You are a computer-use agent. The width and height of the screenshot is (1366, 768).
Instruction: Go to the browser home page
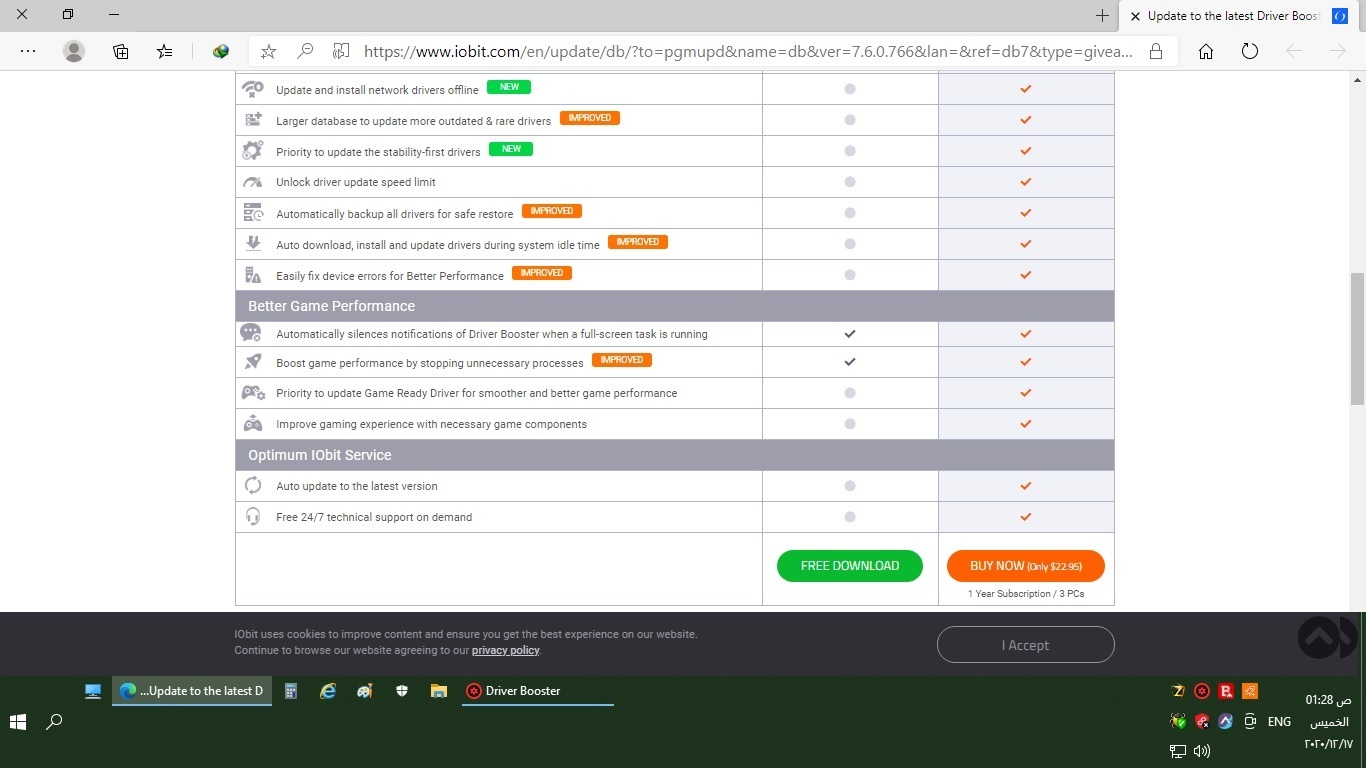[x=1206, y=51]
